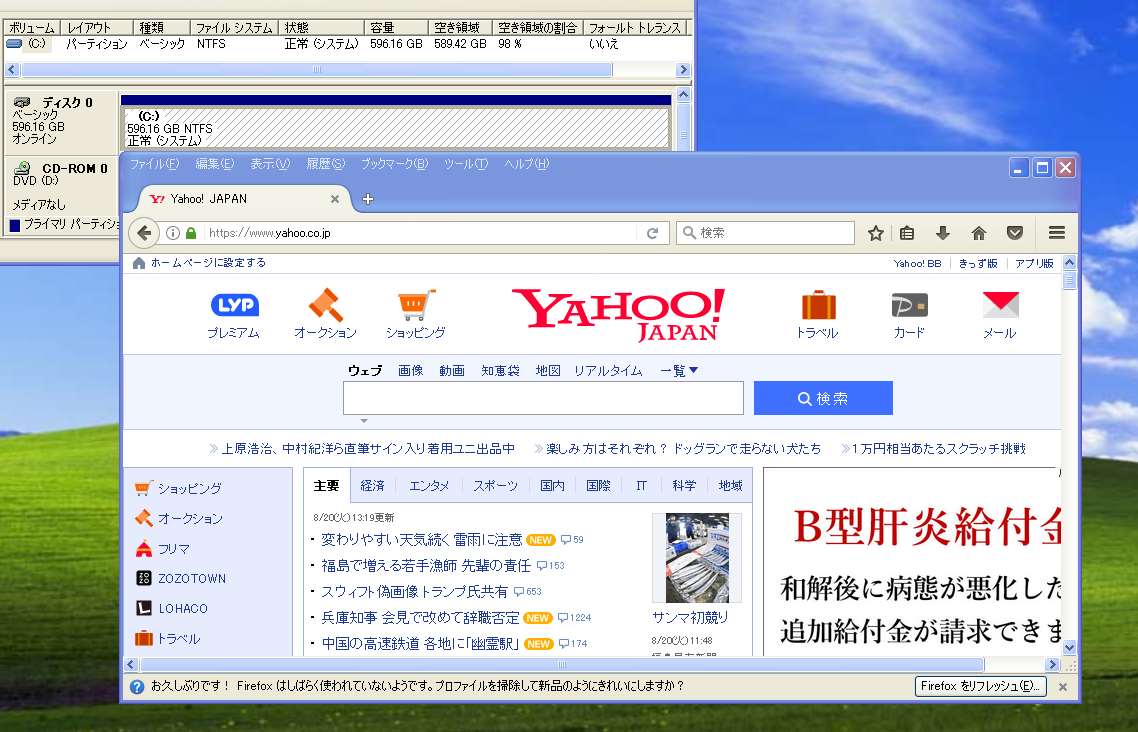Image resolution: width=1138 pixels, height=732 pixels.
Task: Click the Firefox をリフレッシュ button
Action: [x=981, y=686]
